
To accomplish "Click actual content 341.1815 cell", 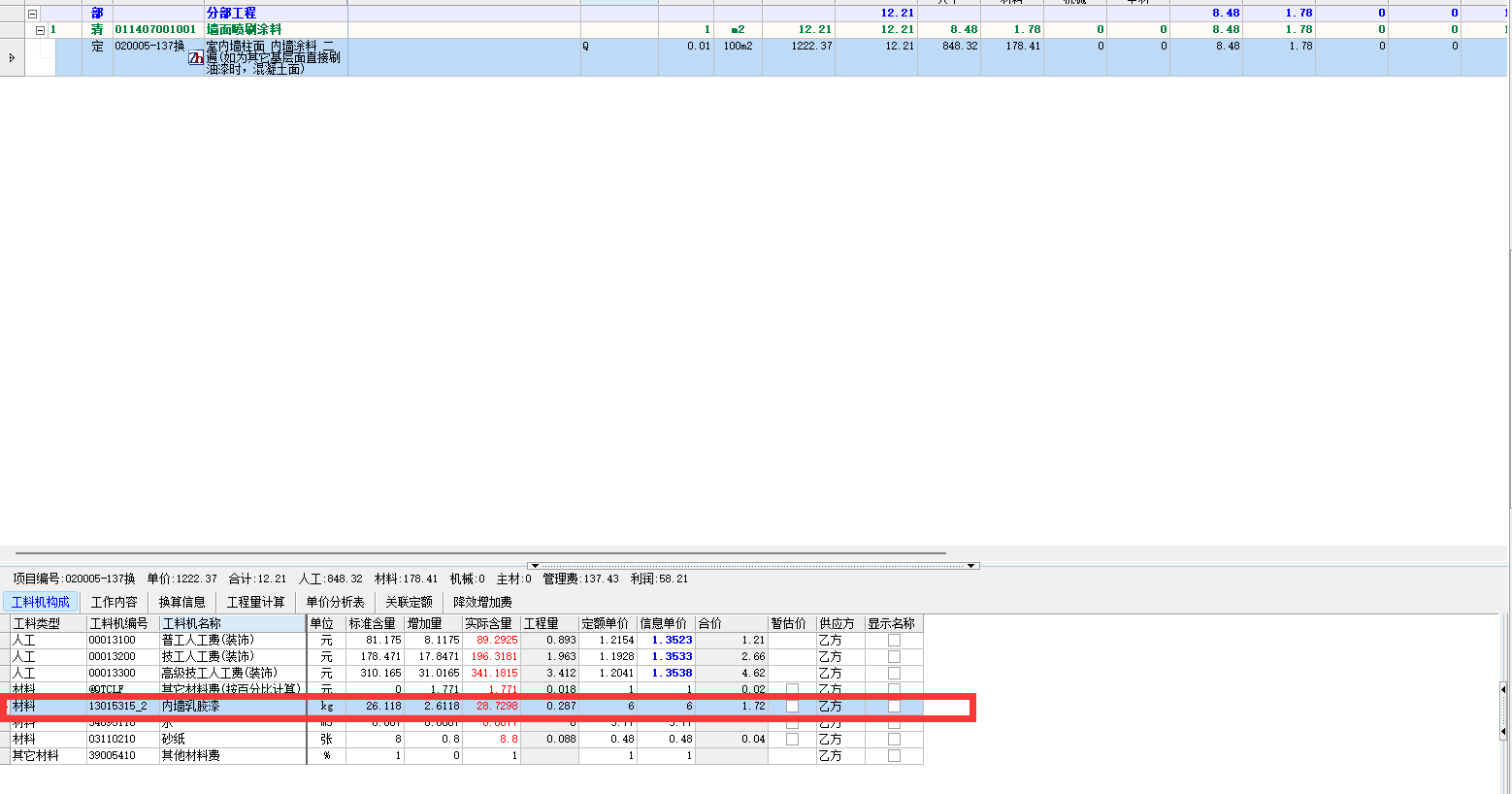I will click(494, 674).
